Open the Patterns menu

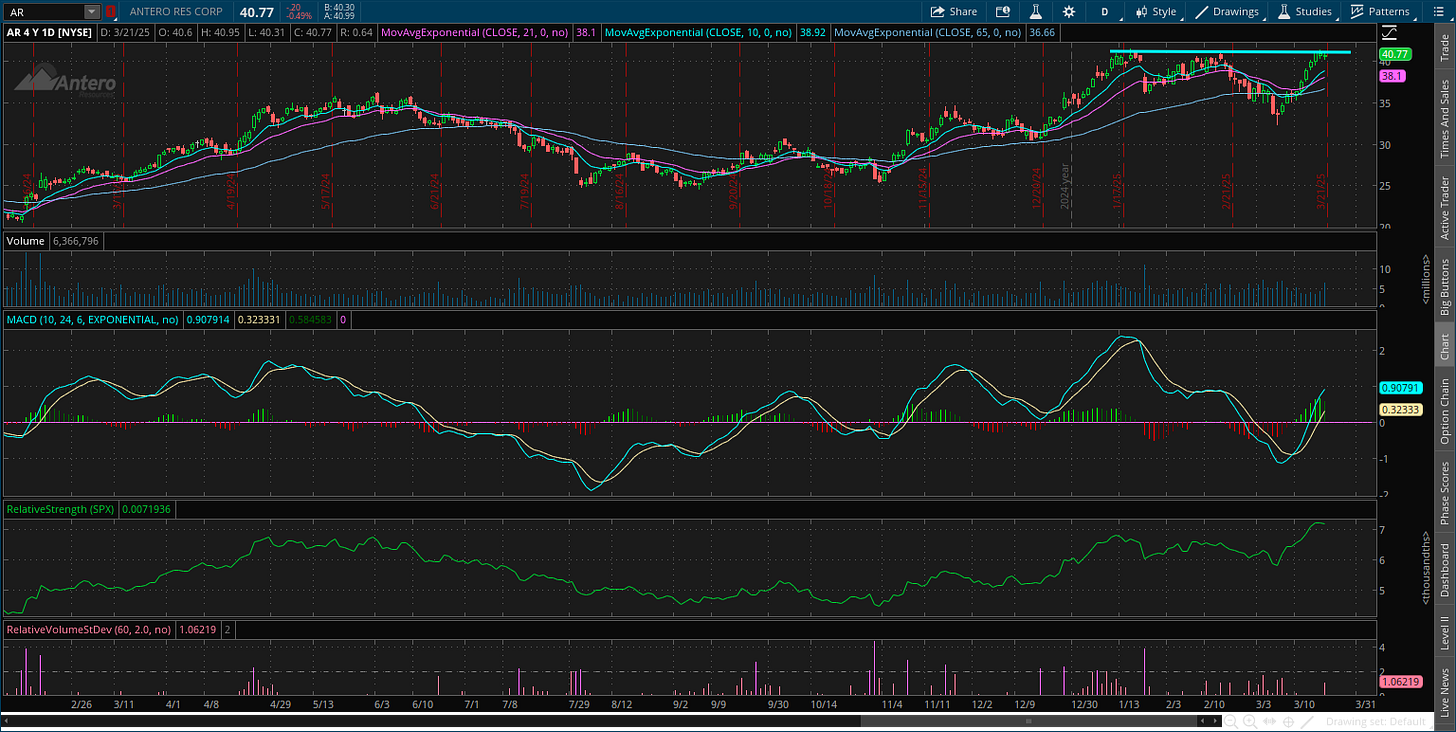pyautogui.click(x=1379, y=11)
